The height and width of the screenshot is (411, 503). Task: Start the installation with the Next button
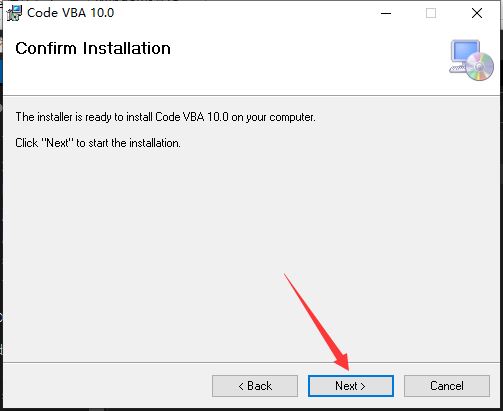[351, 386]
